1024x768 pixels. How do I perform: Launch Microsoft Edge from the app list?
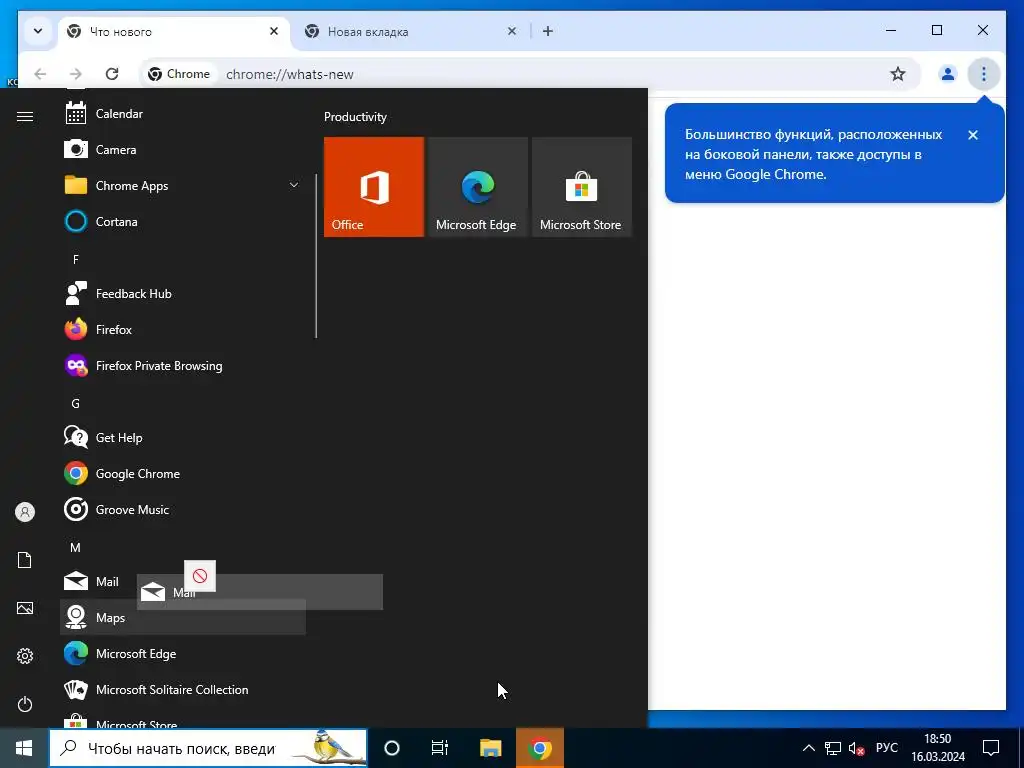click(x=183, y=654)
